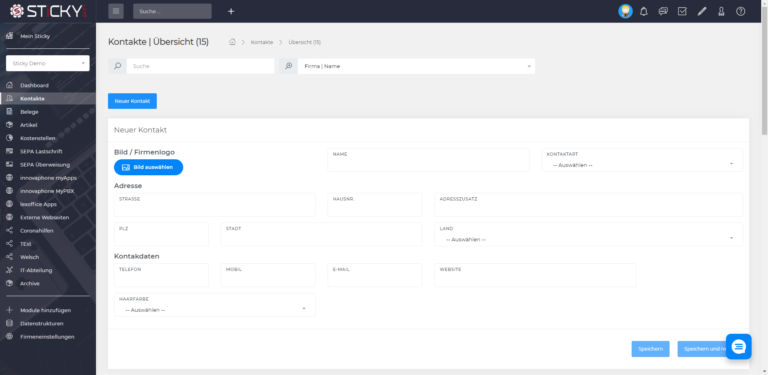Click the pencil edit icon in header
This screenshot has width=768, height=375.
point(702,11)
